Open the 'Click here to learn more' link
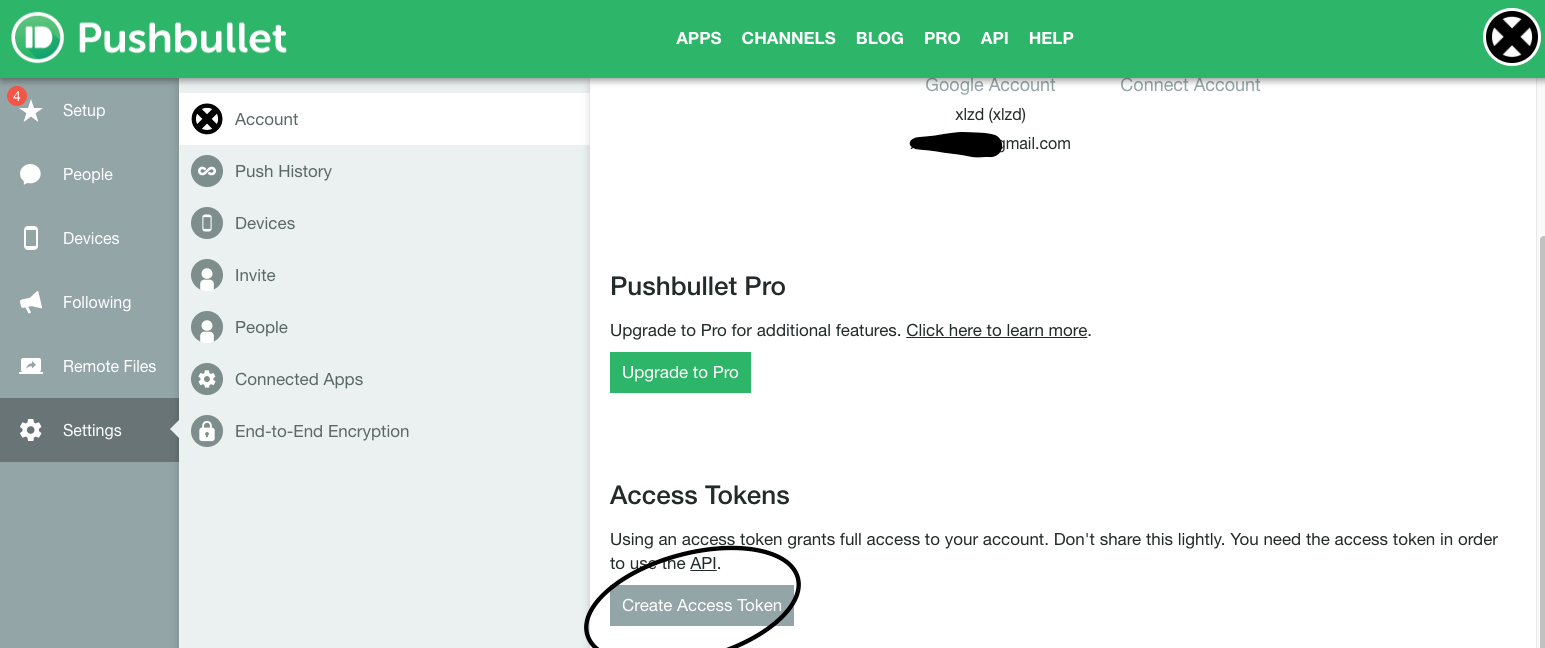The width and height of the screenshot is (1545, 648). (996, 330)
